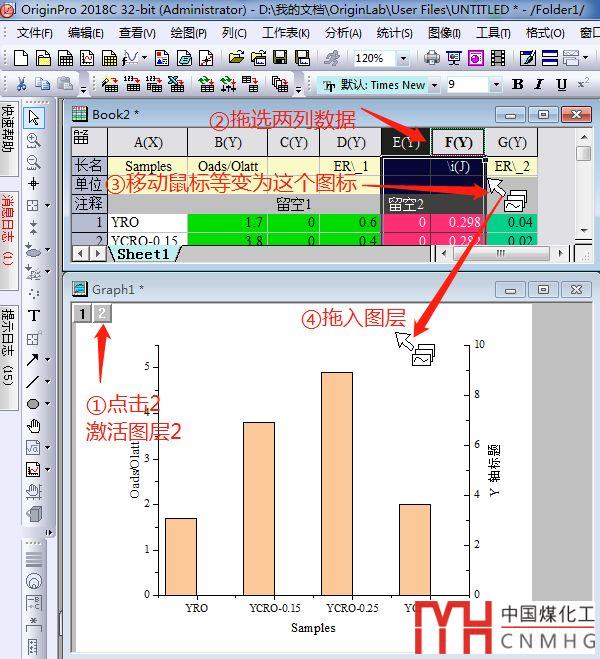Click the Copy icon
Viewport: 600px width, 659px height.
tap(42, 84)
